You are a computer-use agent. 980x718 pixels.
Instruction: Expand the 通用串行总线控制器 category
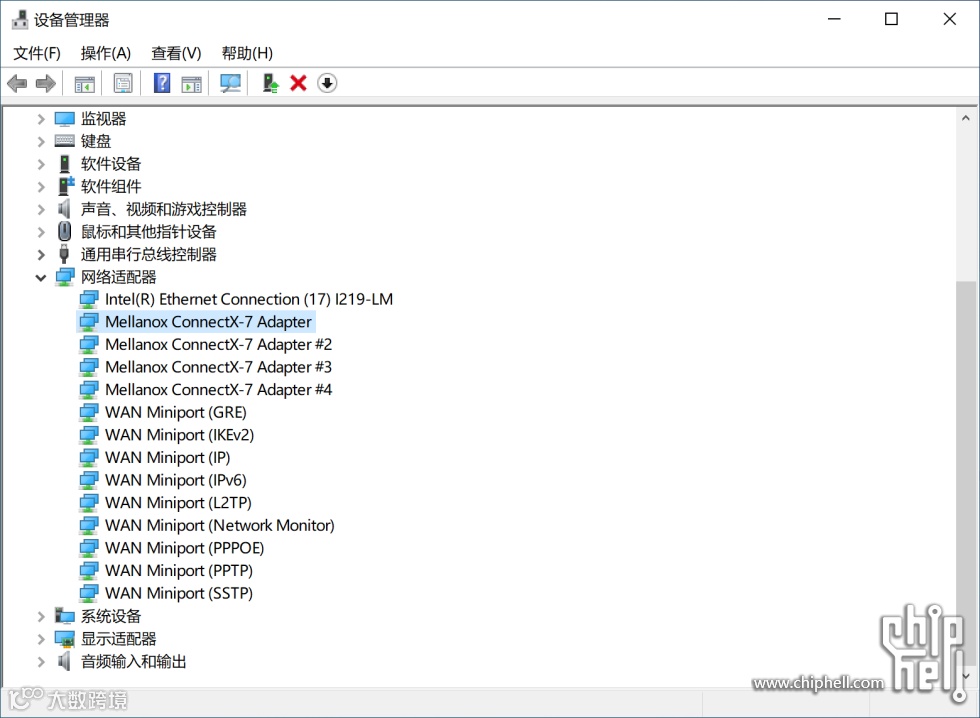click(x=41, y=254)
